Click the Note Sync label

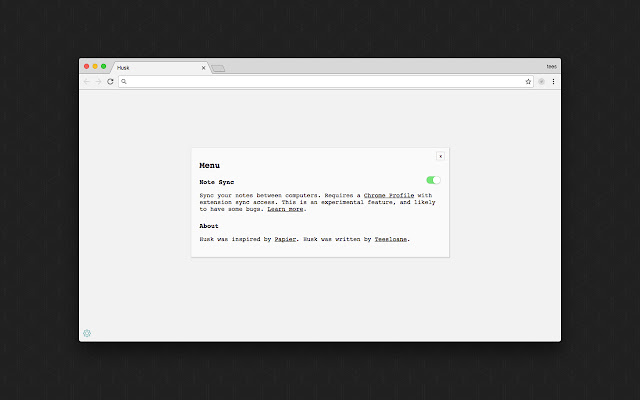point(217,182)
